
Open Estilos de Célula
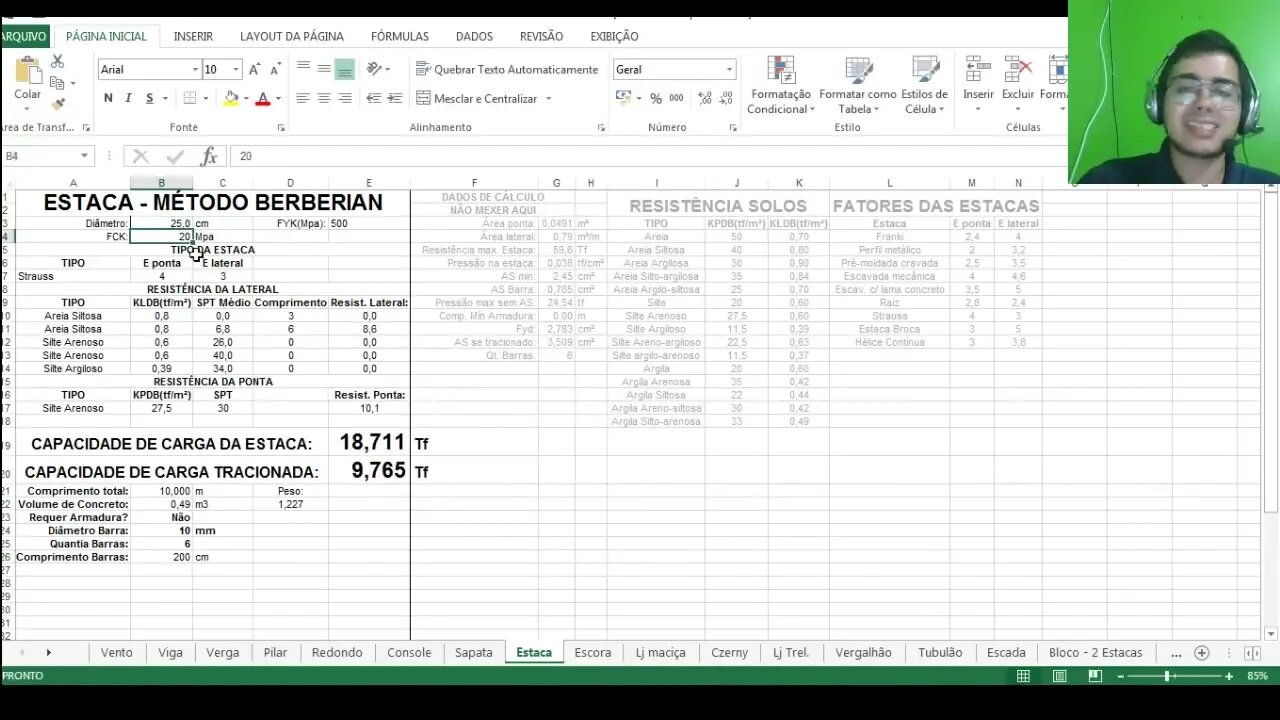(x=924, y=85)
